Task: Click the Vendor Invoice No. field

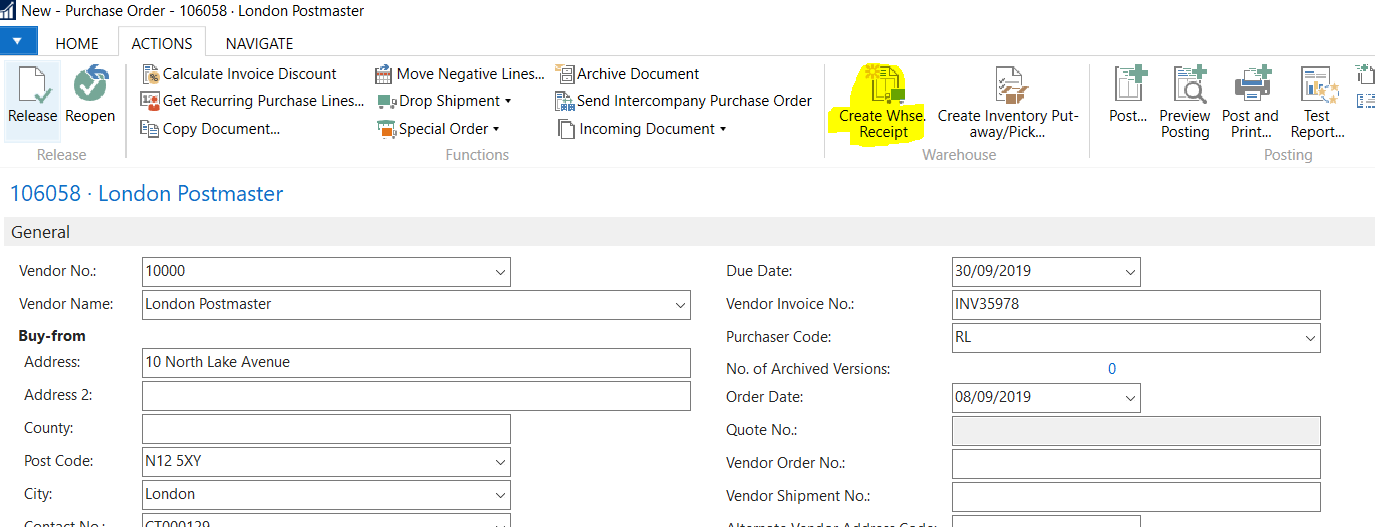Action: (x=1135, y=304)
